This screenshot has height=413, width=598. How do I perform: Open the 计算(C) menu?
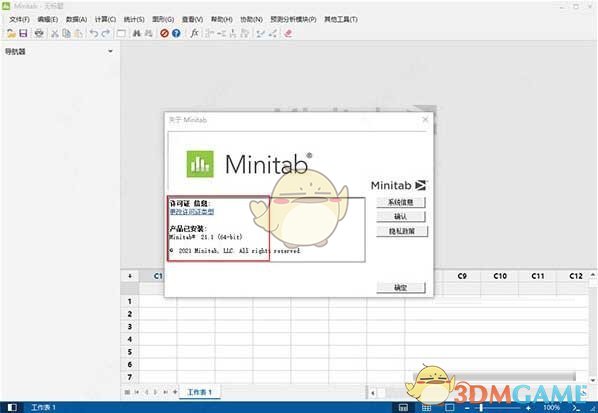[105, 19]
